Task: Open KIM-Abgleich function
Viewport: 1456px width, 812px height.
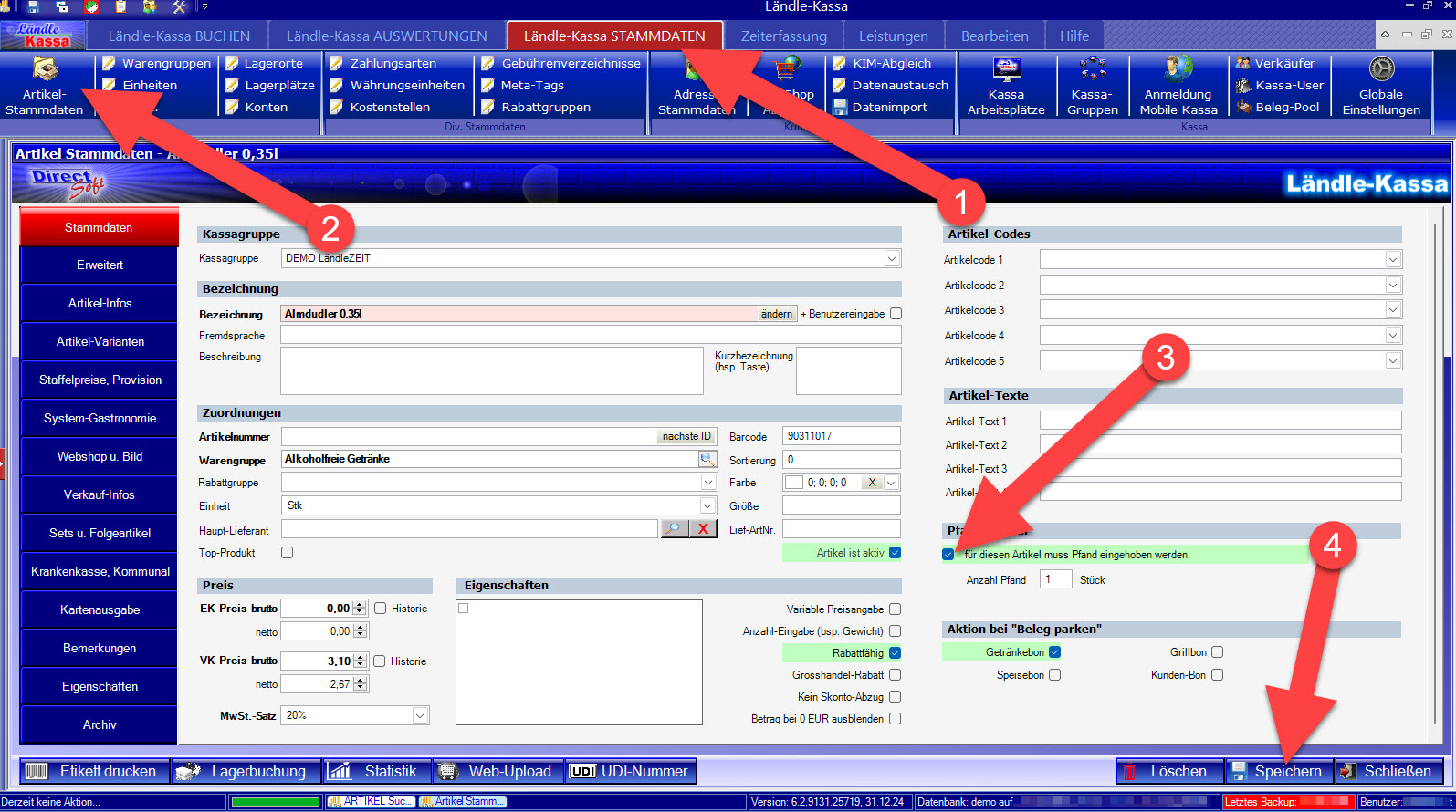Action: coord(882,63)
